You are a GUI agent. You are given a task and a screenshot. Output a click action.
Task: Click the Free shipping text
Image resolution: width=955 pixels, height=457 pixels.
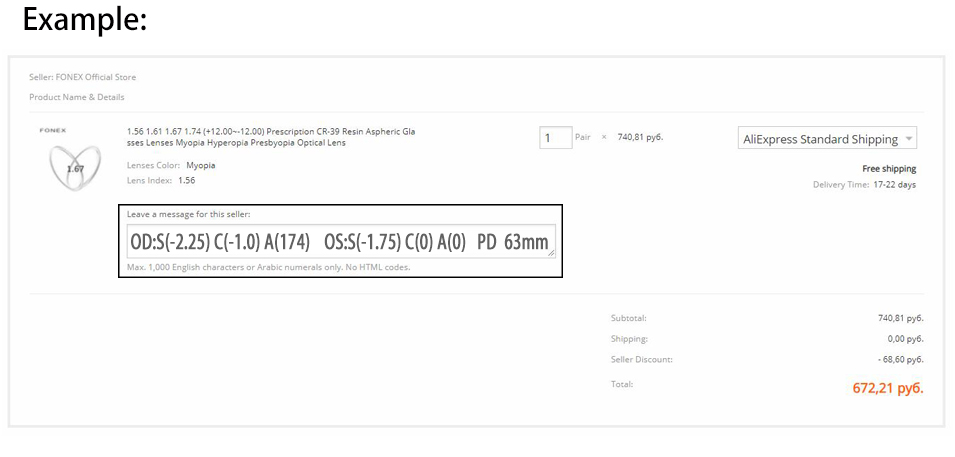pyautogui.click(x=888, y=169)
